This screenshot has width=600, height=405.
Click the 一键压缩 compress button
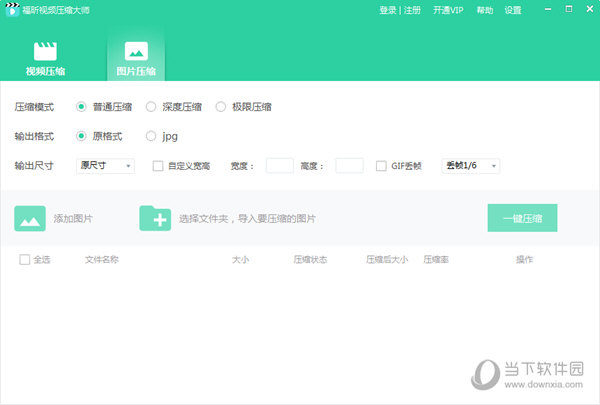coord(522,218)
